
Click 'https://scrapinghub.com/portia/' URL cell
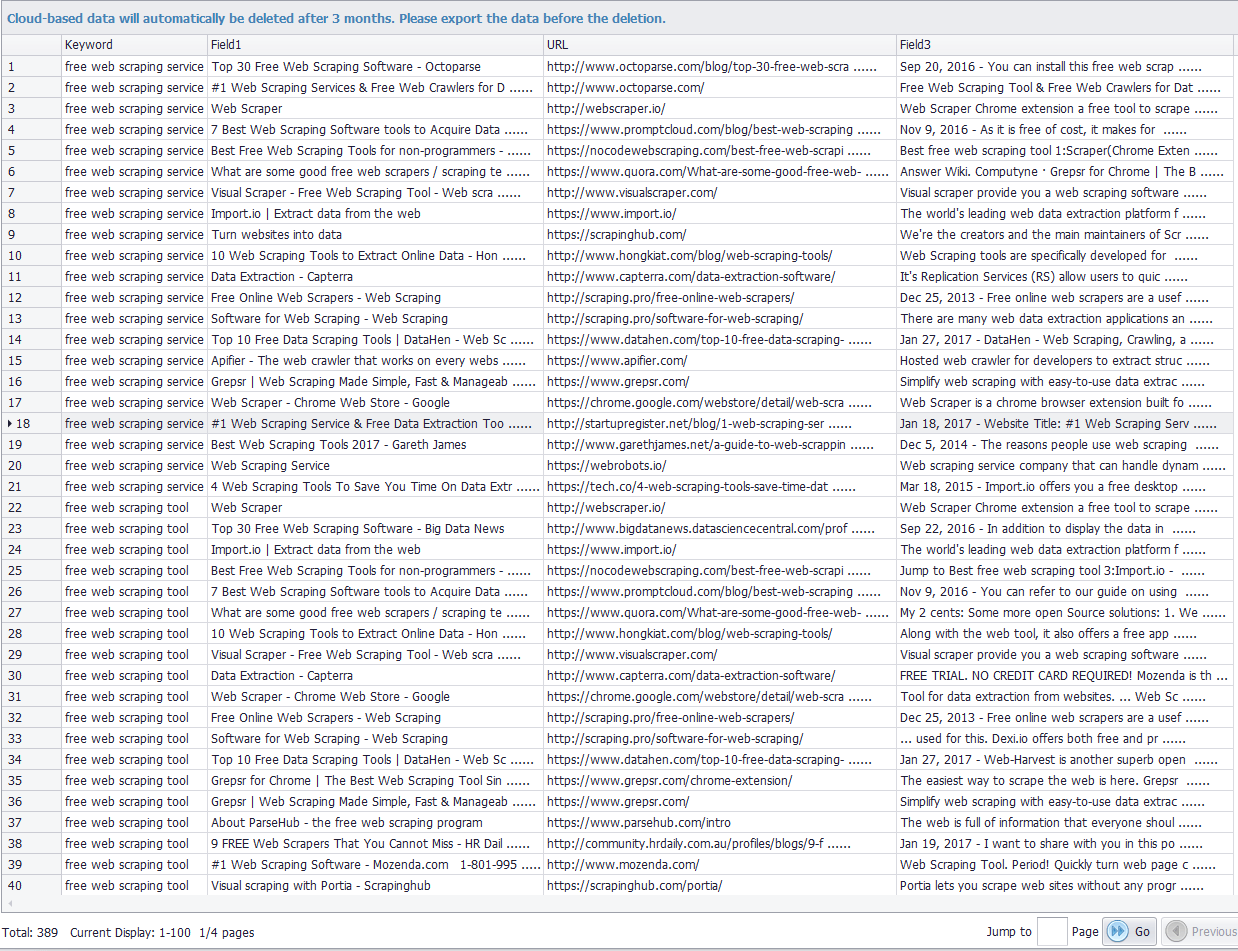coord(720,886)
